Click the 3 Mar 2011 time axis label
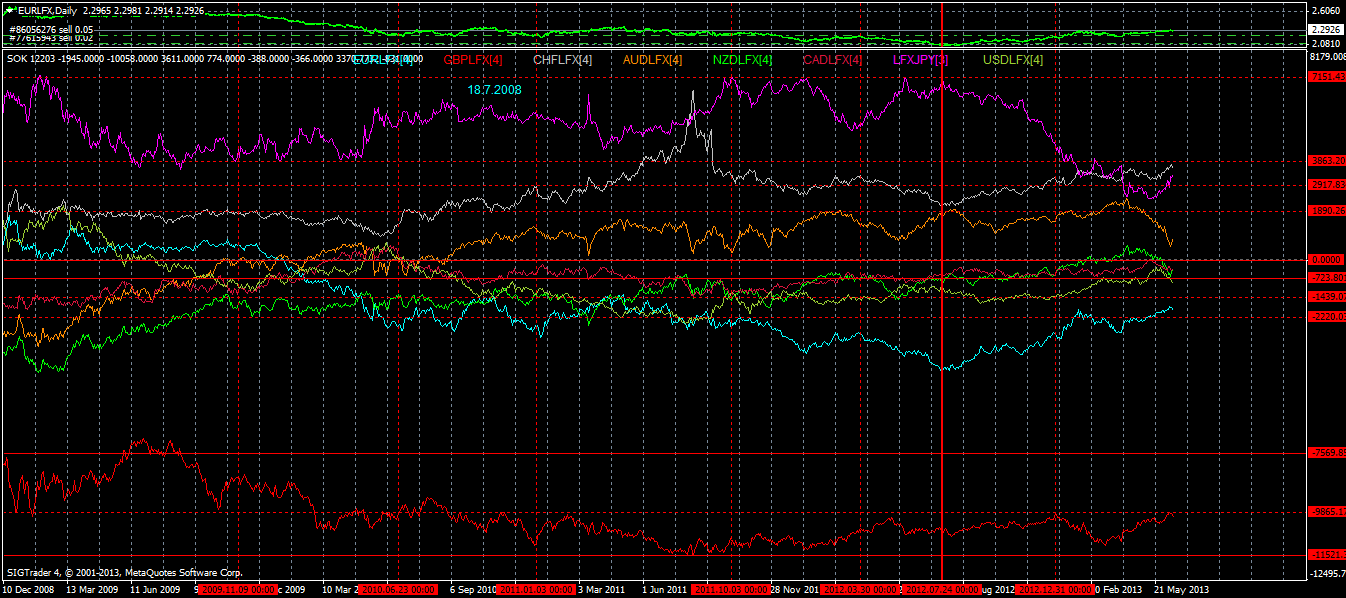Viewport: 1346px width, 598px height. coord(602,590)
